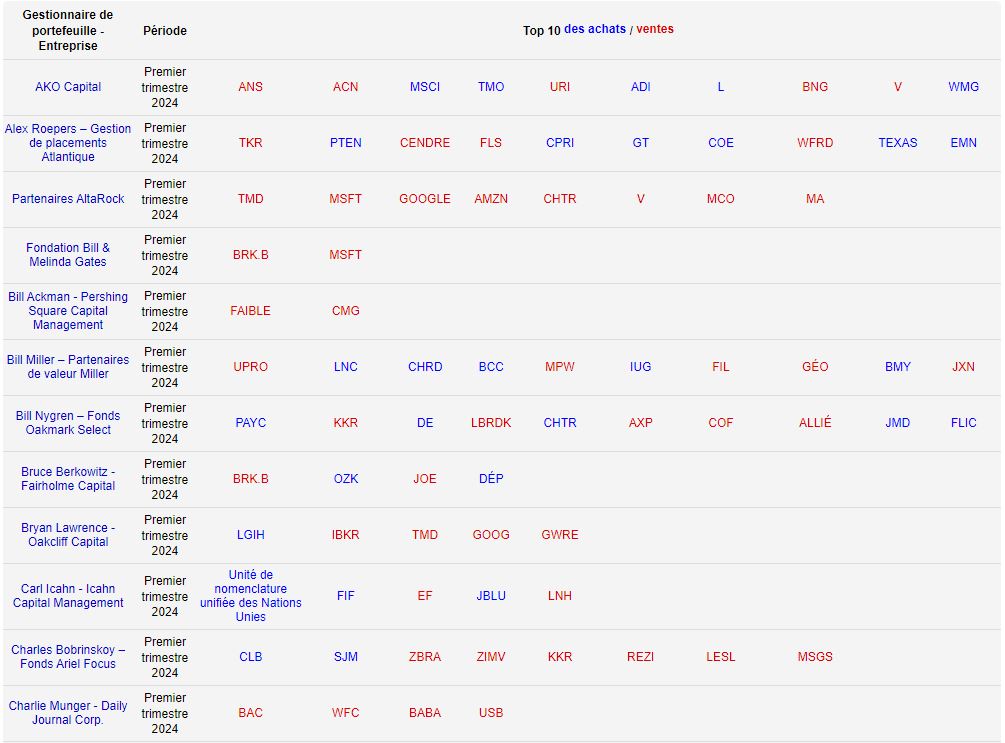Viewport: 1005px width, 743px height.
Task: Open the WMG ticker link
Action: (963, 87)
